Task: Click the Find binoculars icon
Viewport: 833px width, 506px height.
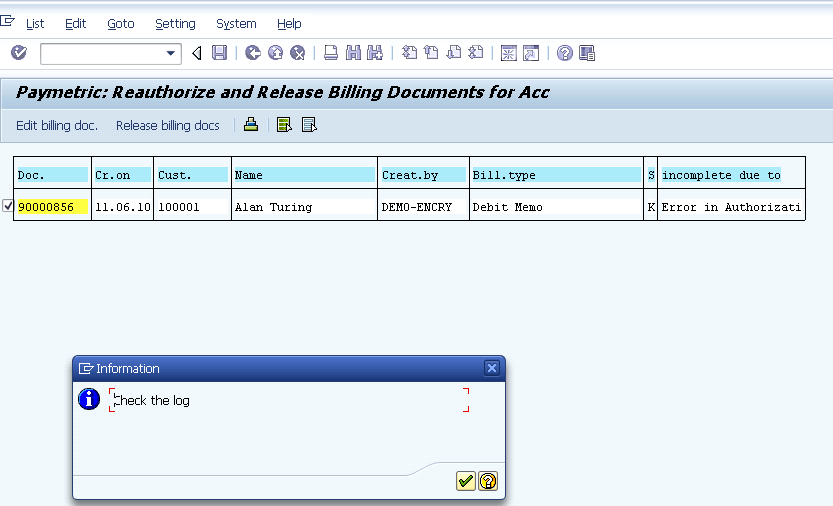Action: pos(353,53)
